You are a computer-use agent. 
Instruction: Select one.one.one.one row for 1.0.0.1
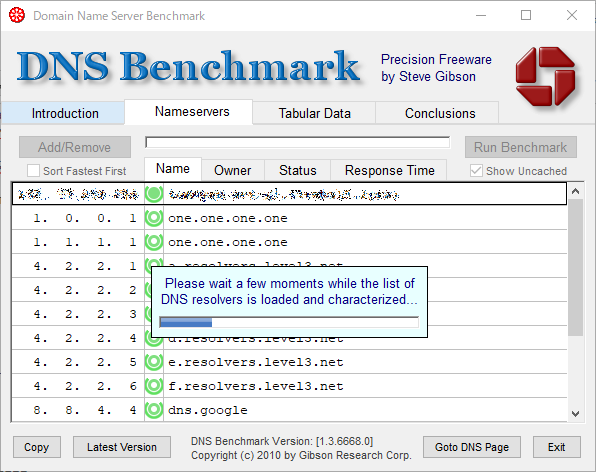(x=289, y=218)
